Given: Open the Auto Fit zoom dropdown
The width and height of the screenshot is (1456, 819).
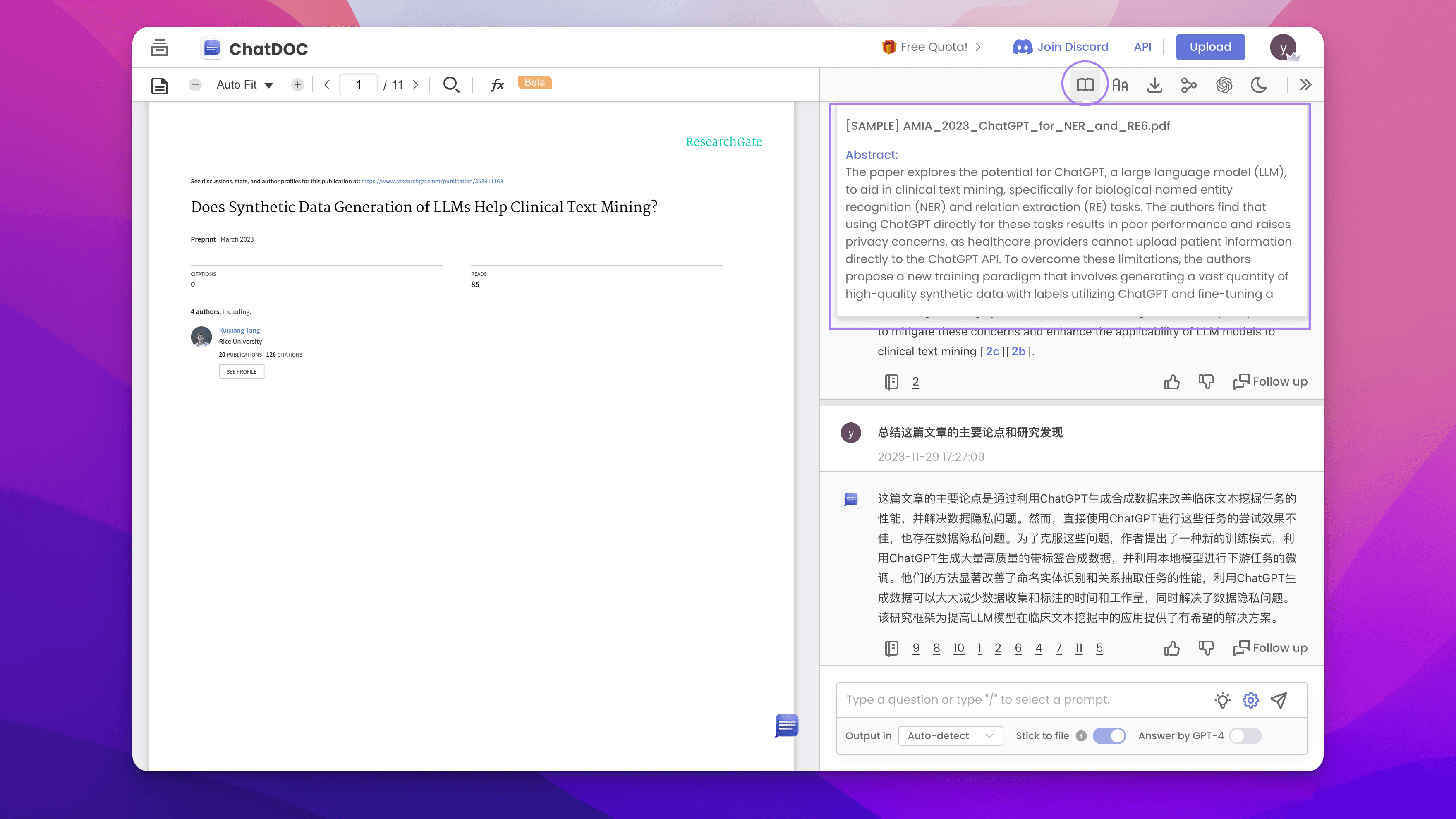Looking at the screenshot, I should [244, 84].
